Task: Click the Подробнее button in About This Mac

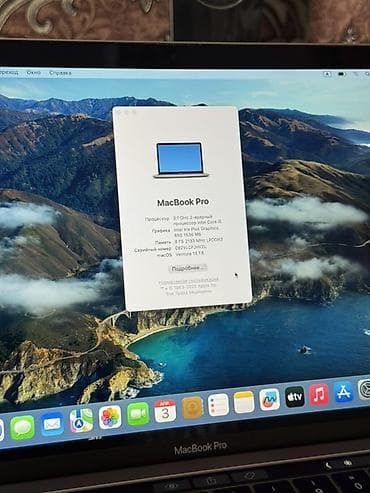Action: coord(188,268)
